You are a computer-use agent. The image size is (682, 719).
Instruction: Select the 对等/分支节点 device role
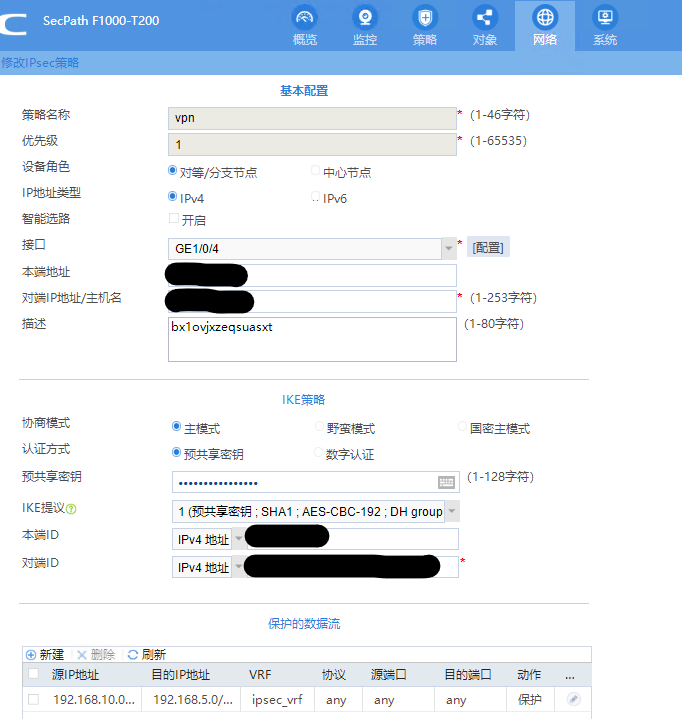coord(172,171)
